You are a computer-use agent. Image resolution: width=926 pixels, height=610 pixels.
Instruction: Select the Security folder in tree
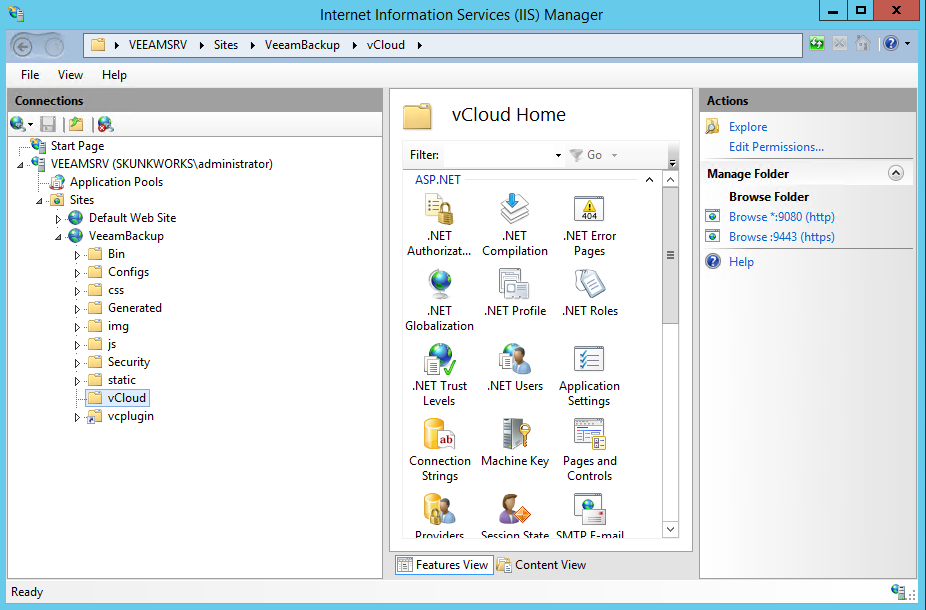128,362
